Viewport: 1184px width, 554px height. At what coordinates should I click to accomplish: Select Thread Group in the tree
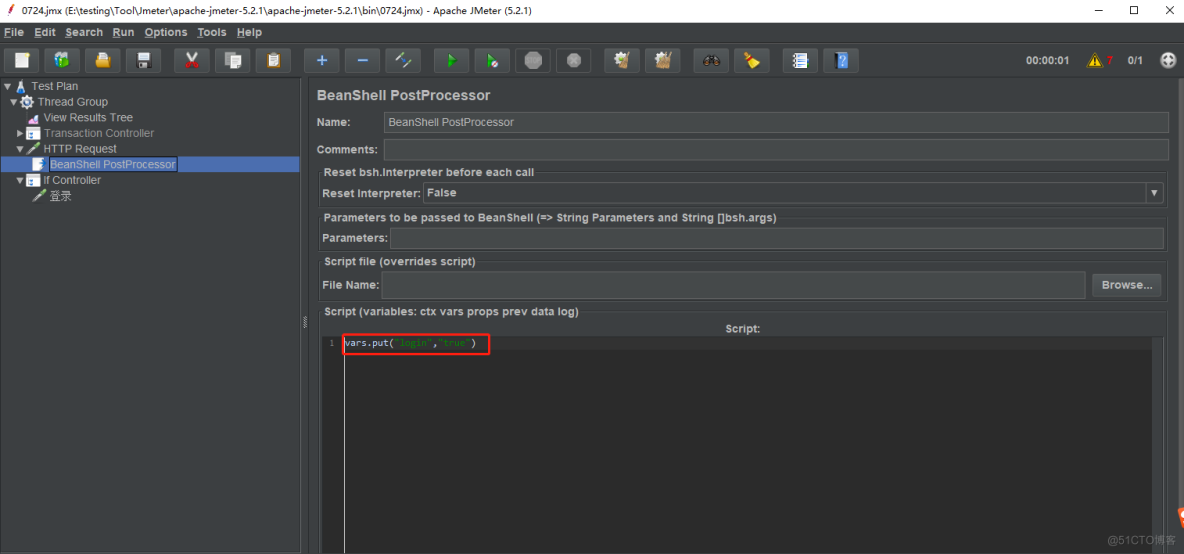click(72, 102)
